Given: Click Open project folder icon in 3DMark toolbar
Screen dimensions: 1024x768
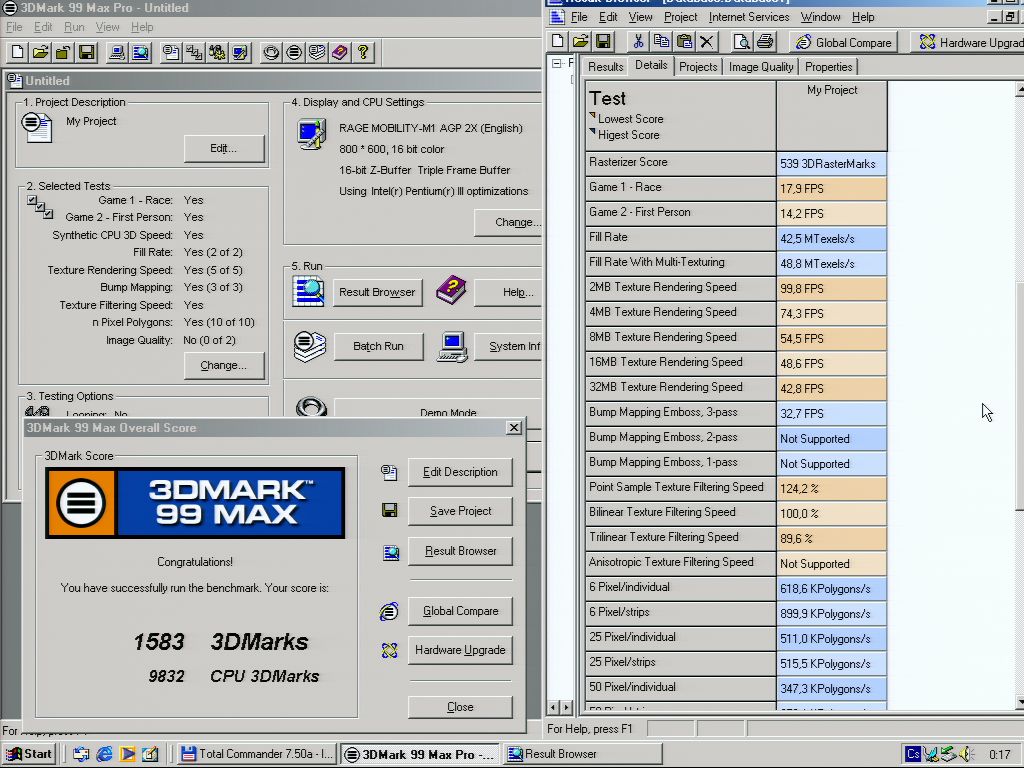Looking at the screenshot, I should [40, 52].
